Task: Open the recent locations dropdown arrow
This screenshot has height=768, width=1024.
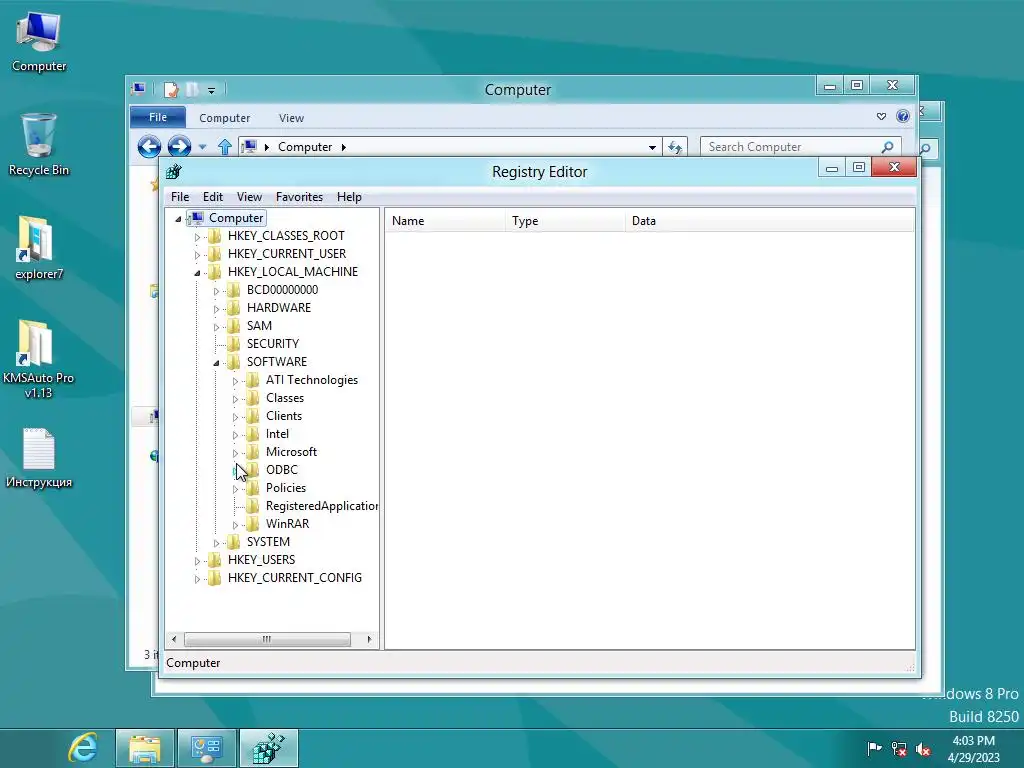Action: point(202,147)
